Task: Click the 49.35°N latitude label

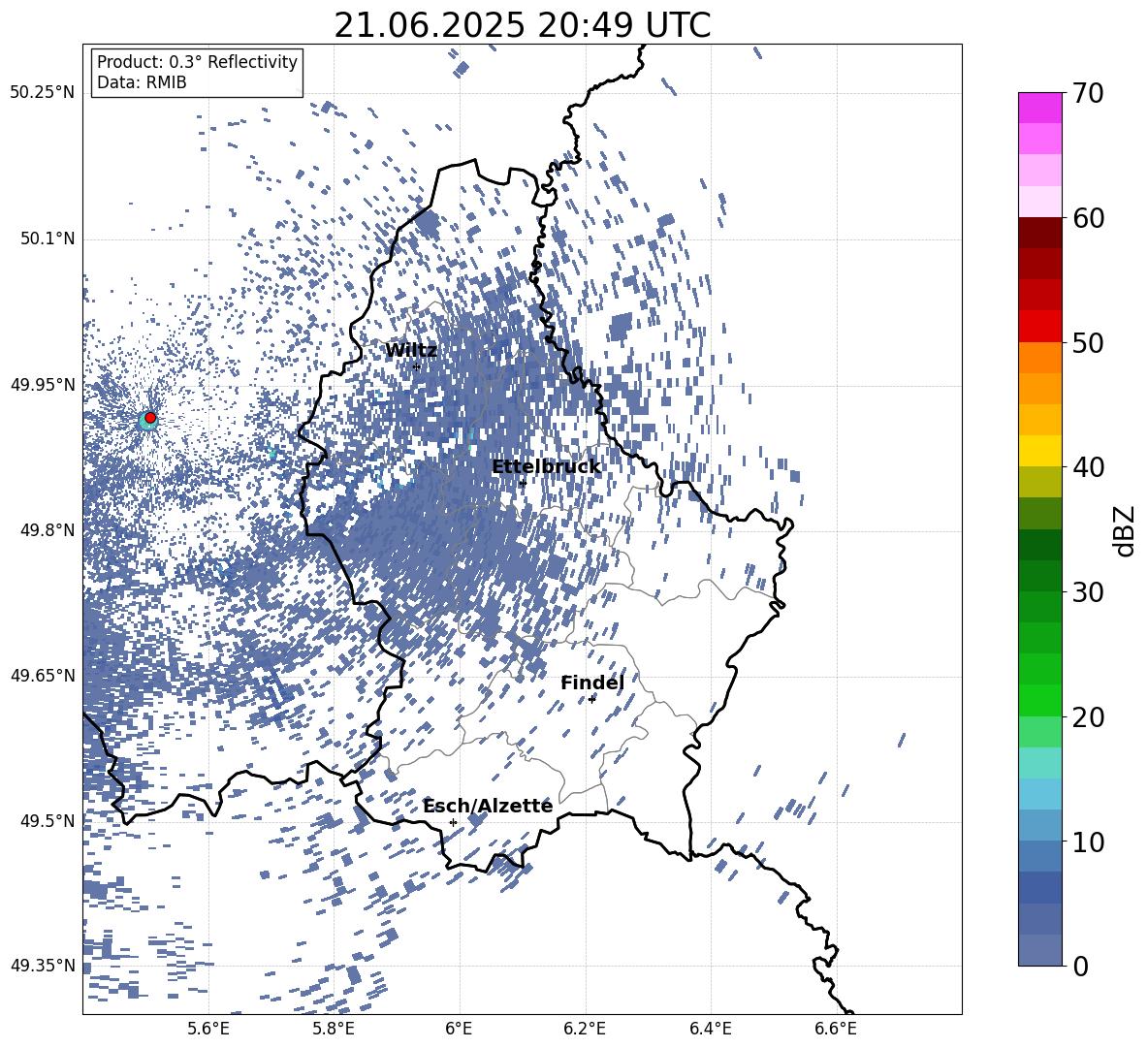Action: (43, 966)
